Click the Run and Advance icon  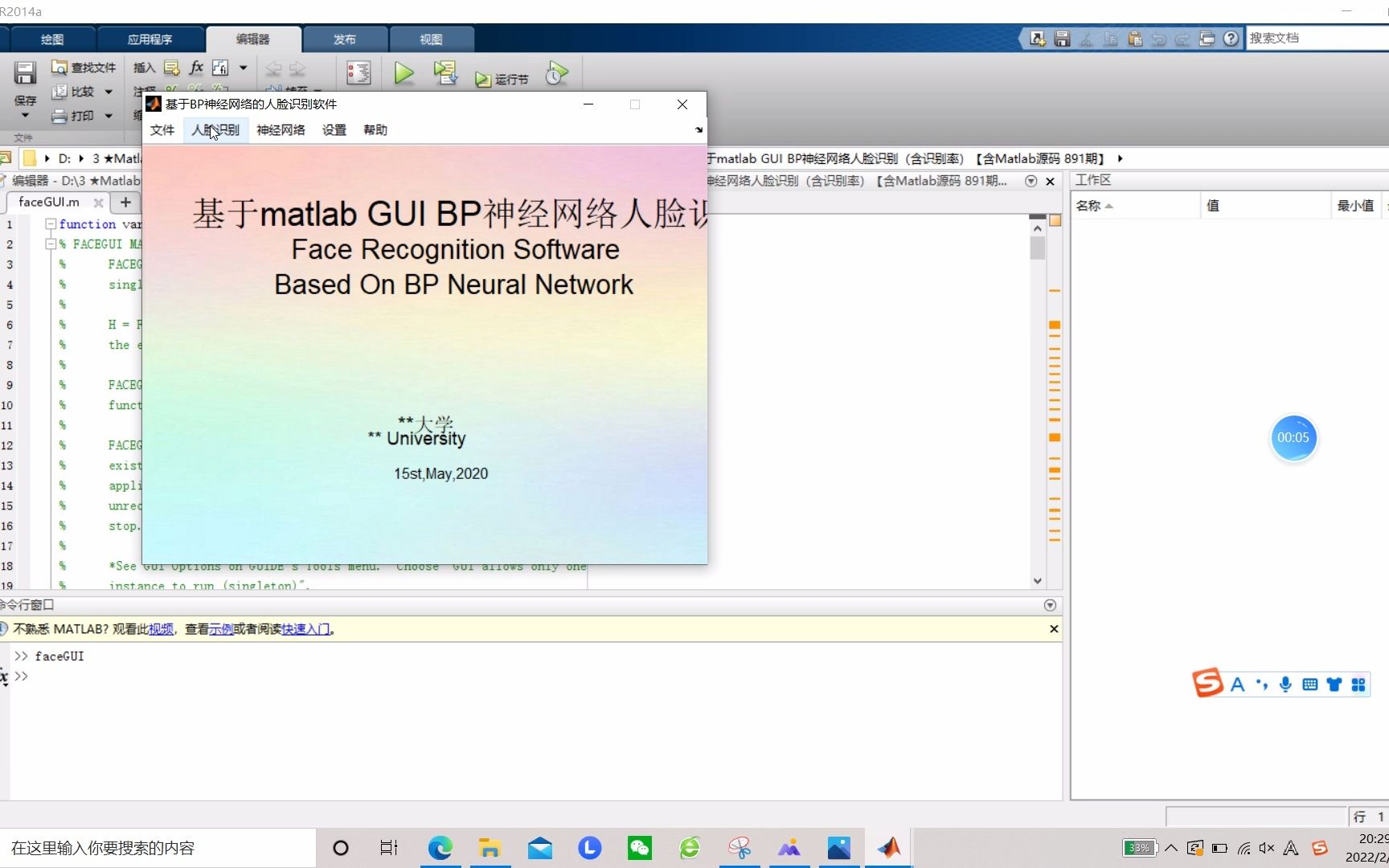[447, 72]
